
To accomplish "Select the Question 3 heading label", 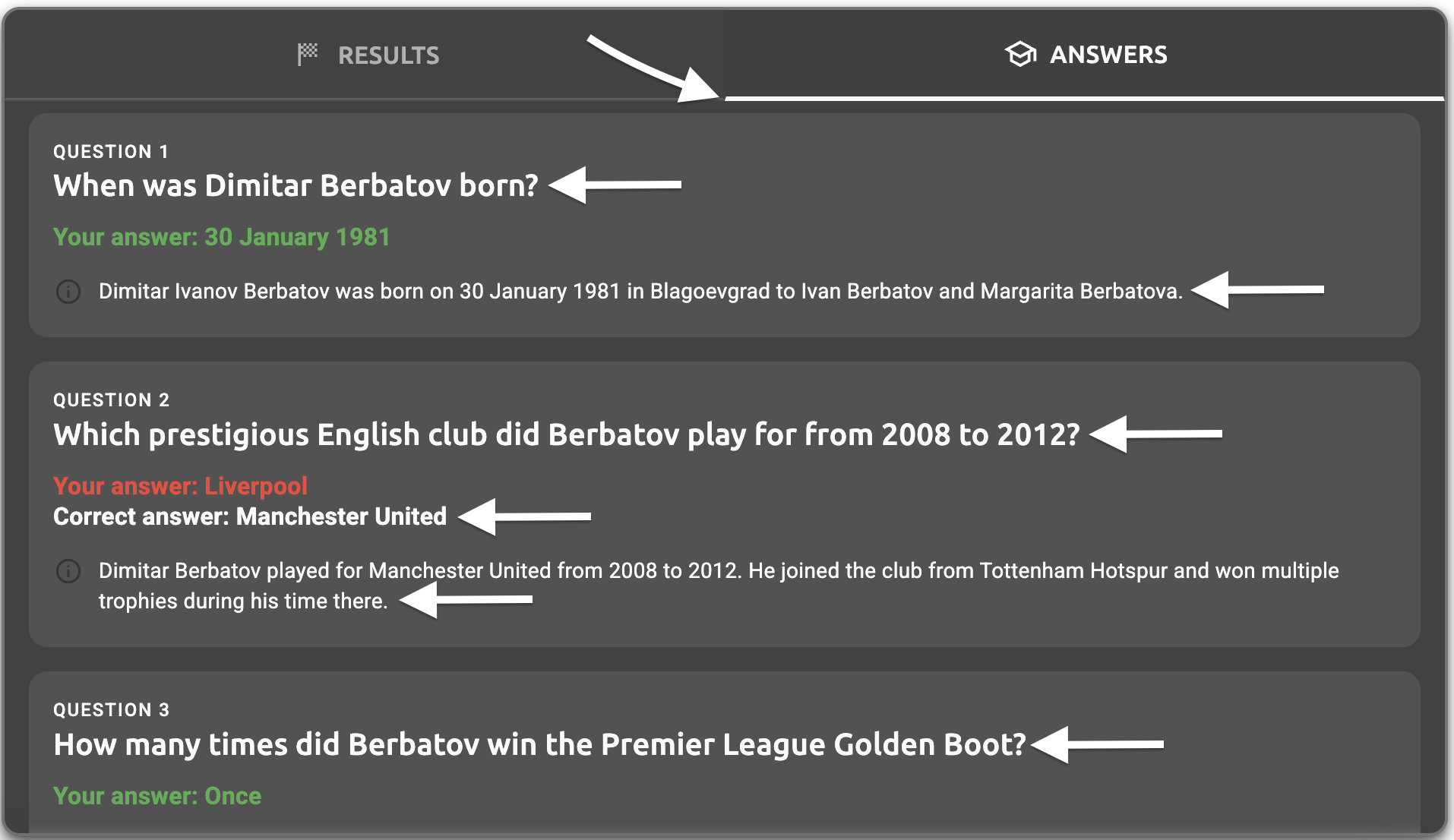I will point(112,710).
